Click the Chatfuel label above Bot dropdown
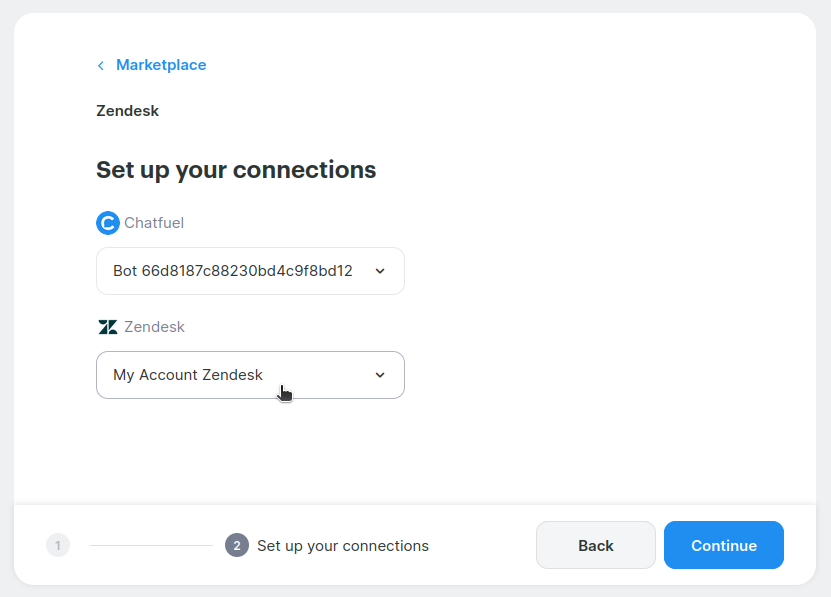831x597 pixels. click(x=154, y=223)
